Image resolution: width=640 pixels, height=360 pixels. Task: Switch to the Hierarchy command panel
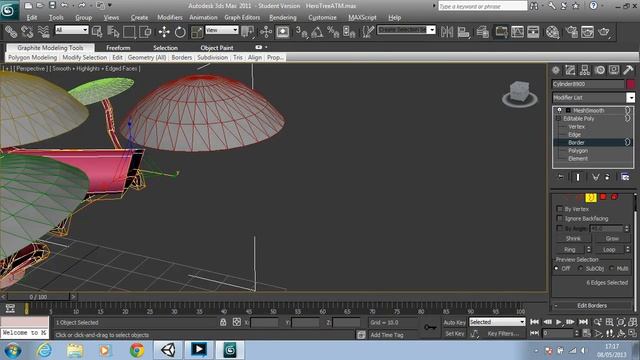(585, 70)
